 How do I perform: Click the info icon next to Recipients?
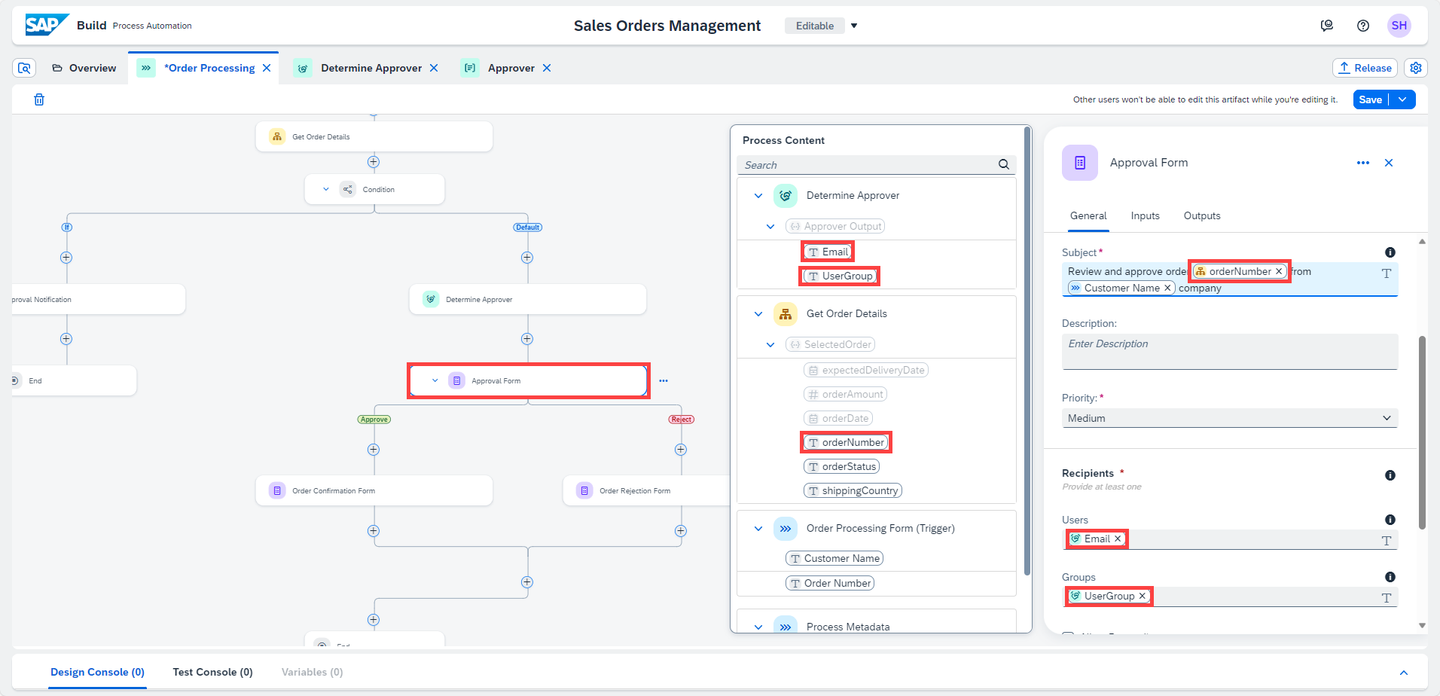1390,476
